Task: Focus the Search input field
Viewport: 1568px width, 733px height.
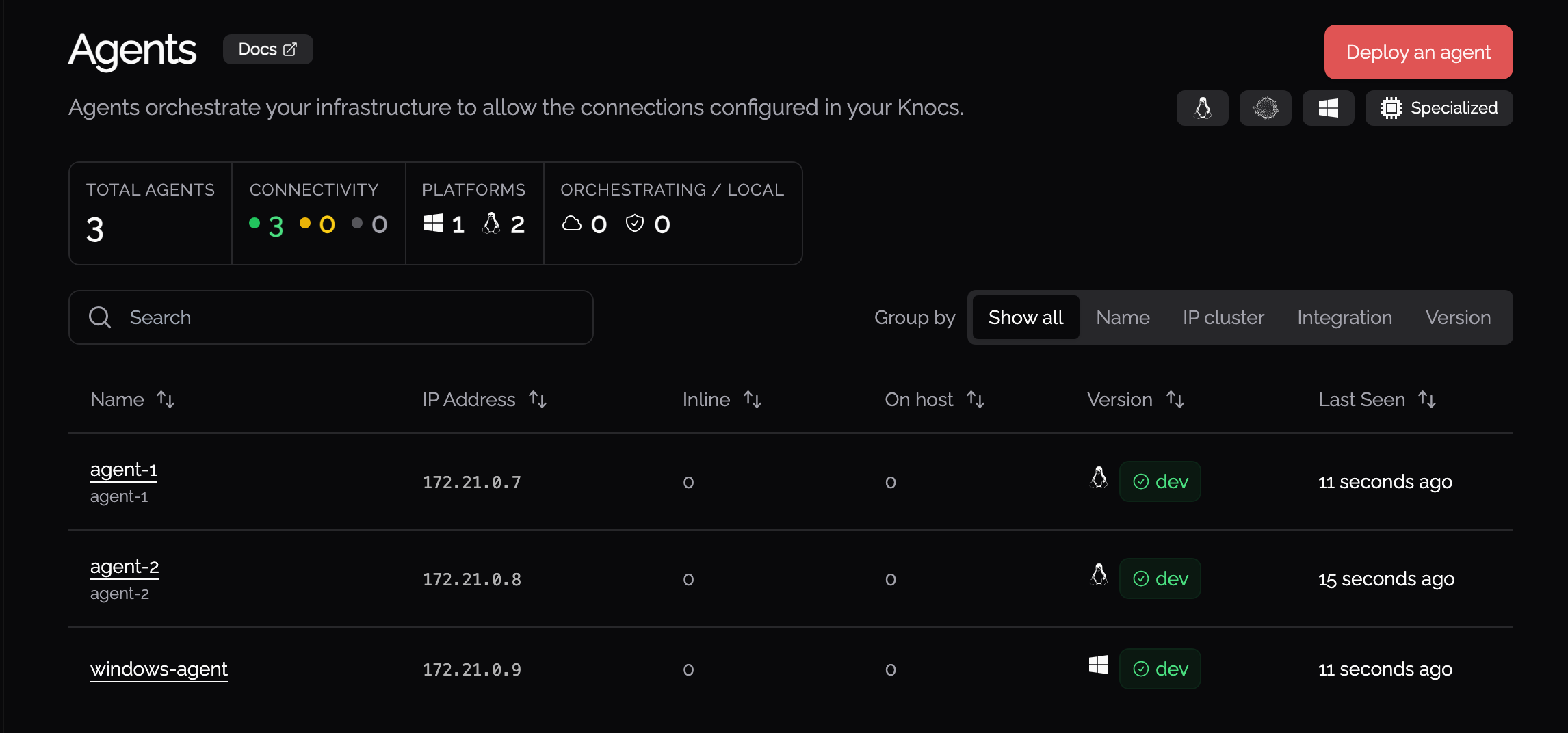Action: (330, 317)
